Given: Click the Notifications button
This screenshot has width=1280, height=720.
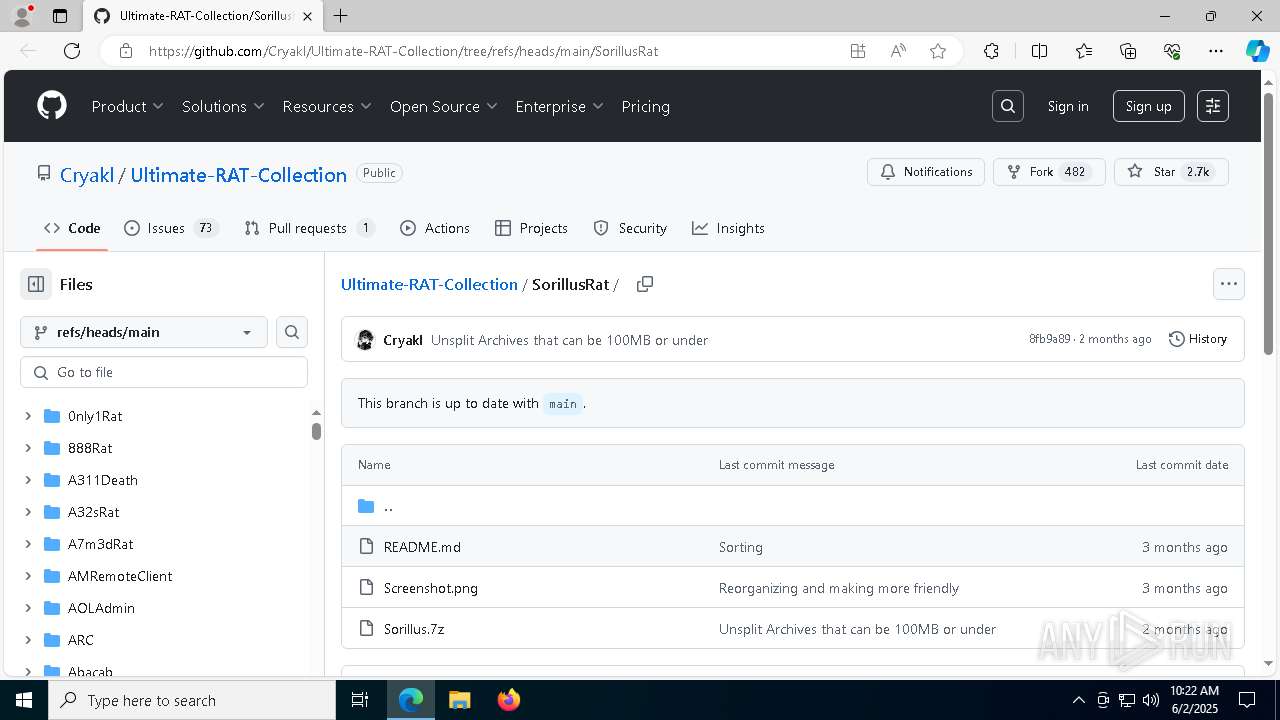Looking at the screenshot, I should [926, 172].
